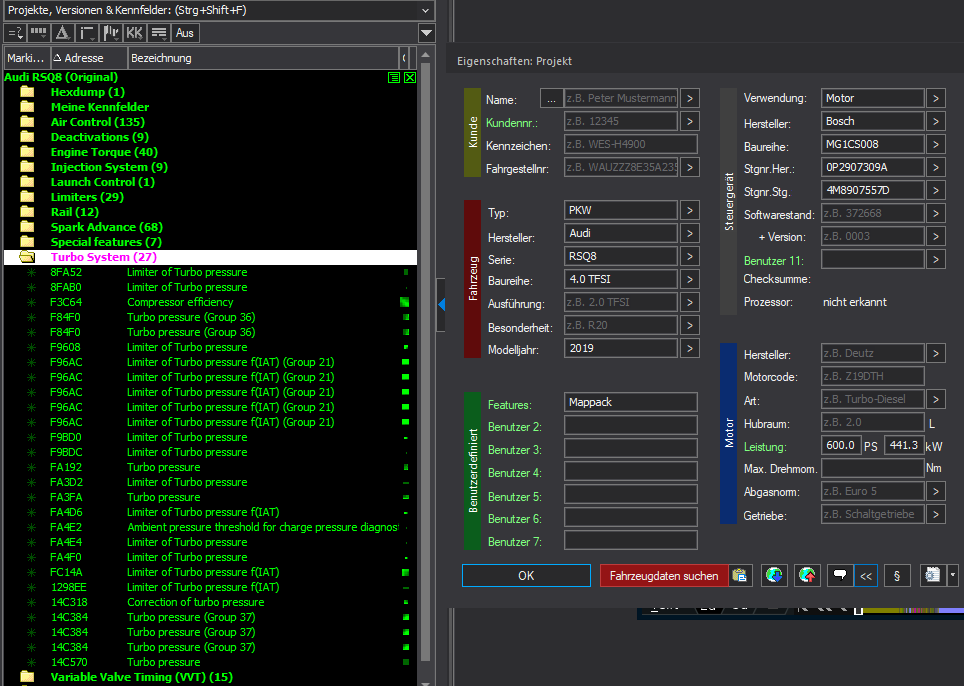Screen dimensions: 964x686
Task: Click the green X icon on Audi RSQ8 row
Action: pyautogui.click(x=410, y=78)
